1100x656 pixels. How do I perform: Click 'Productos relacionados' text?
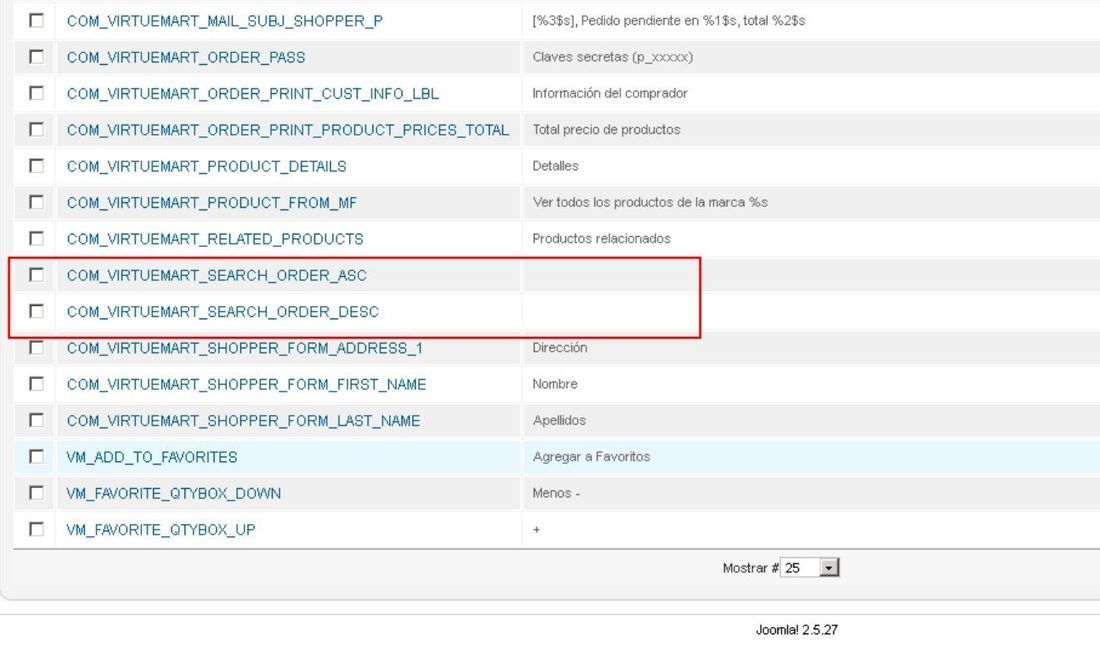[601, 239]
